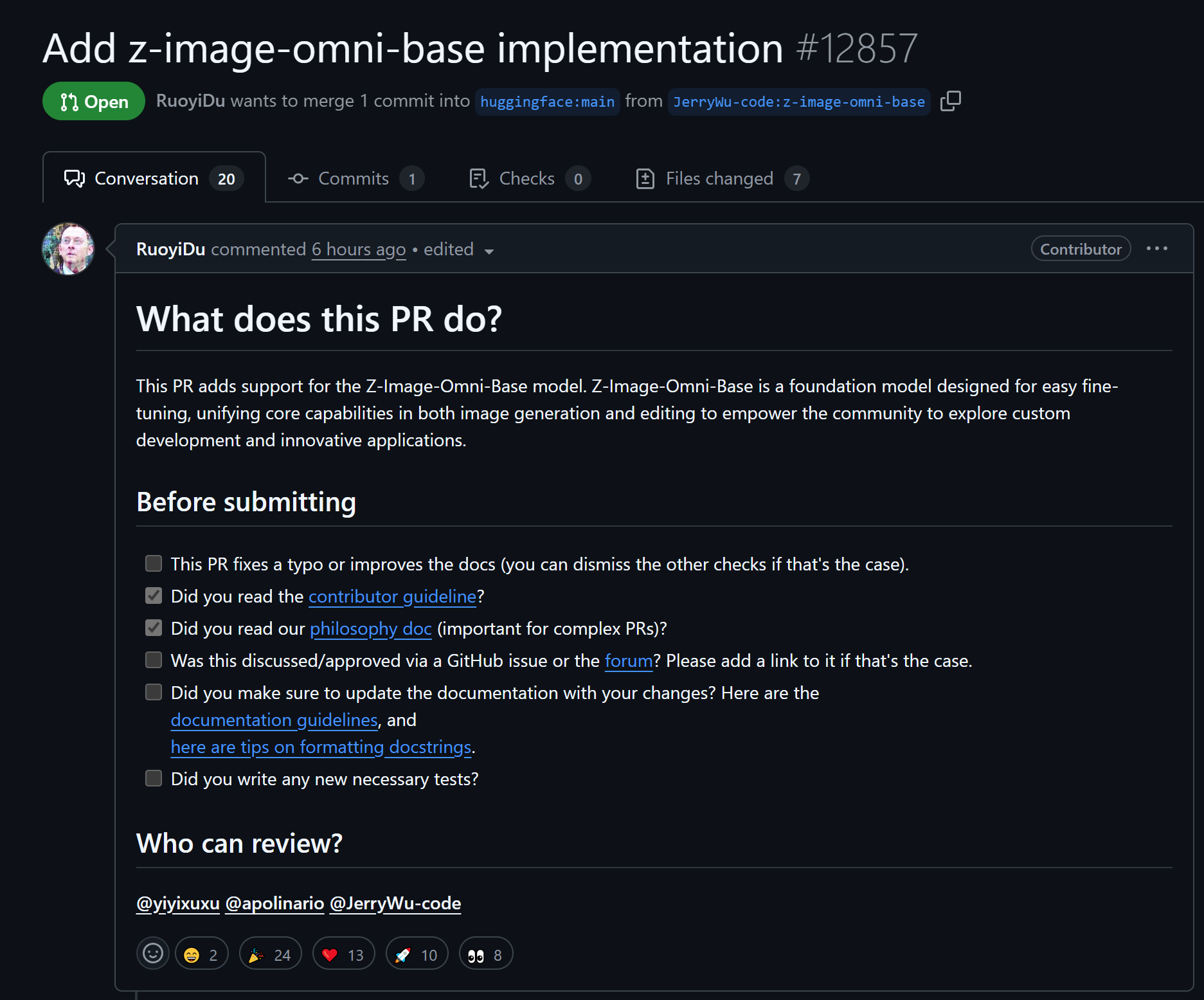Click the PR number #12857
Screen dimensions: 1204x1000
pos(857,48)
